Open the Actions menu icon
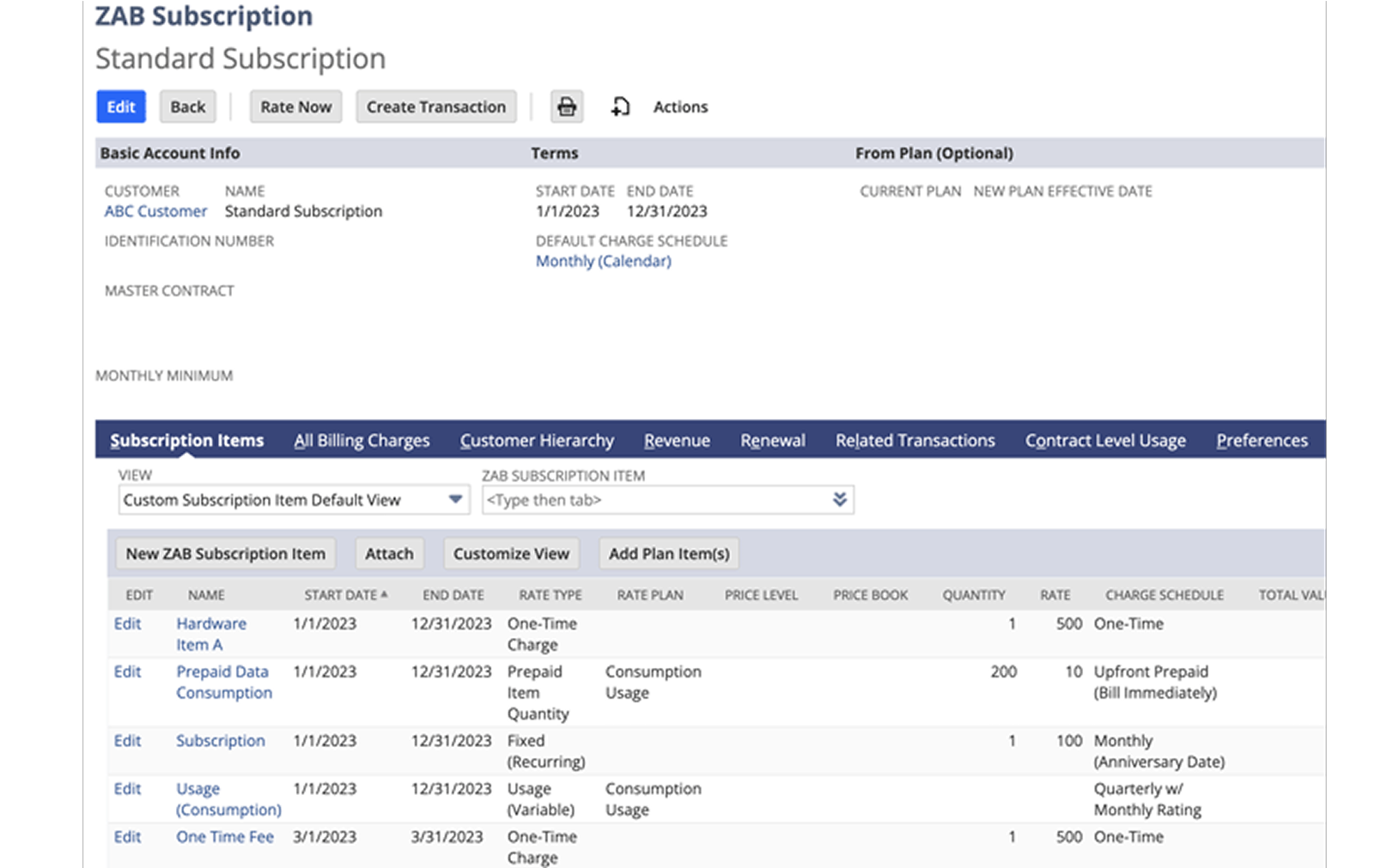Viewport: 1399px width, 868px height. click(620, 106)
